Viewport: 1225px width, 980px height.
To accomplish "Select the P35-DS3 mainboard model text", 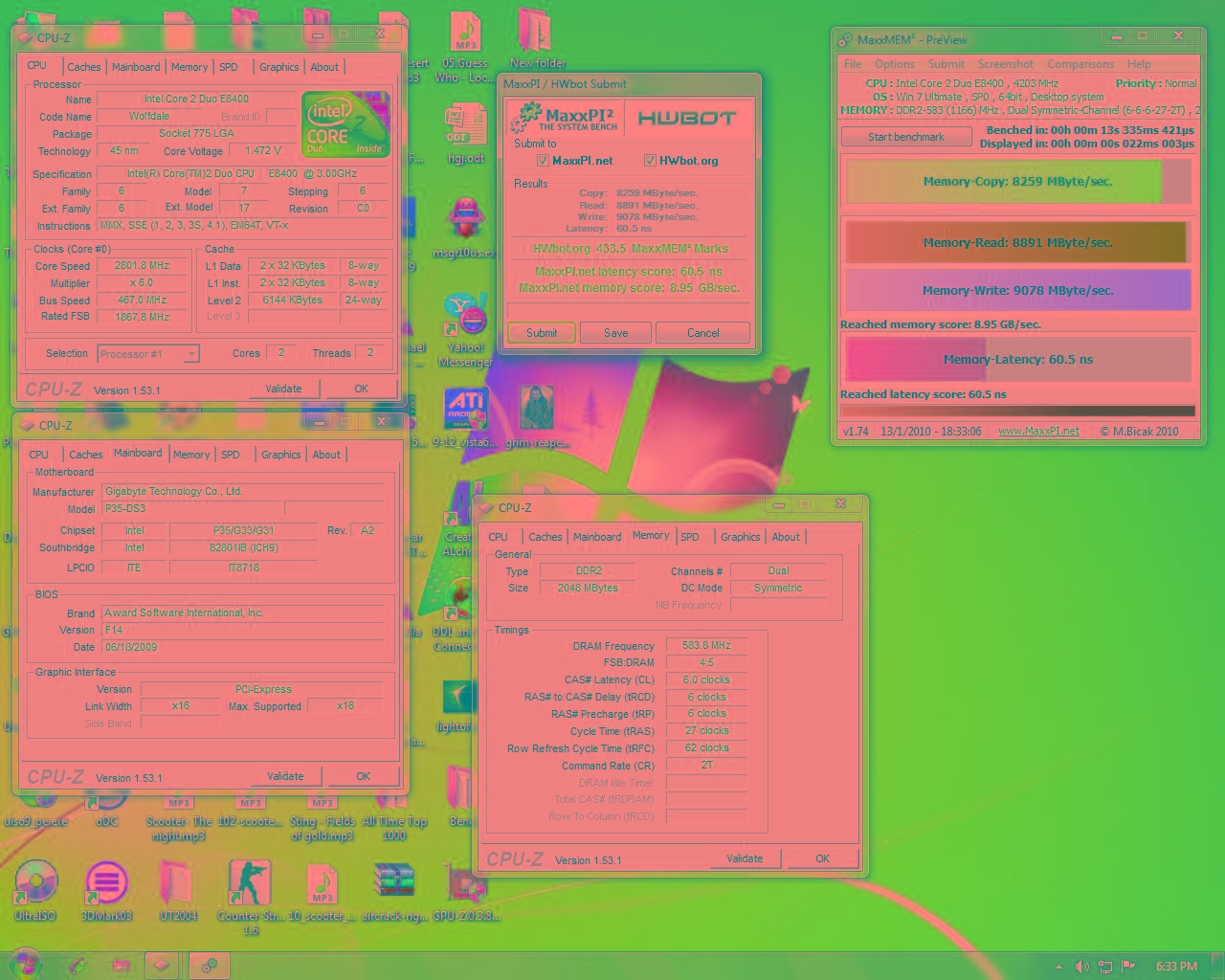I will click(125, 509).
